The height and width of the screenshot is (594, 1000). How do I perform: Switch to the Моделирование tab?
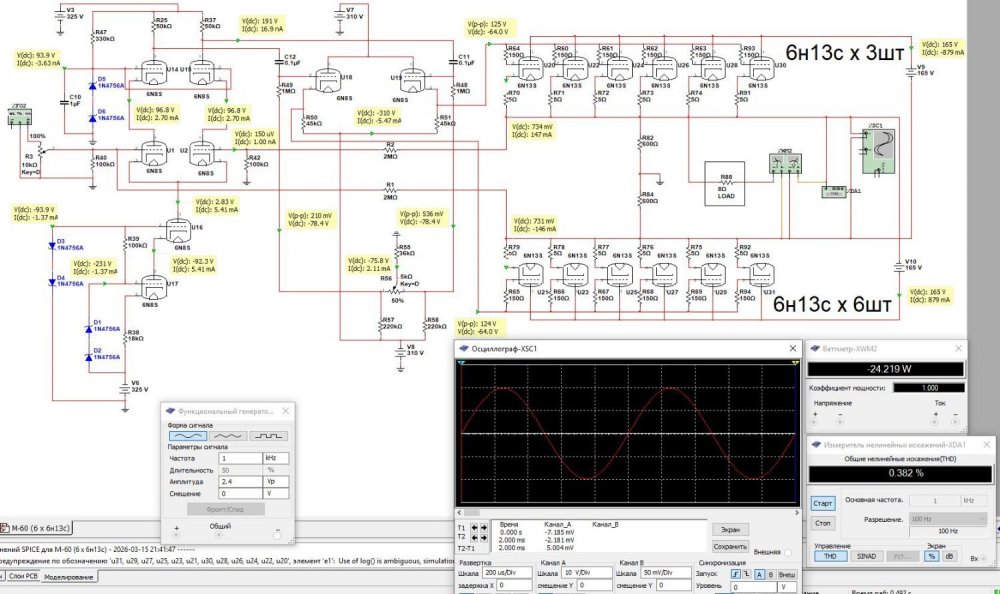click(x=67, y=578)
